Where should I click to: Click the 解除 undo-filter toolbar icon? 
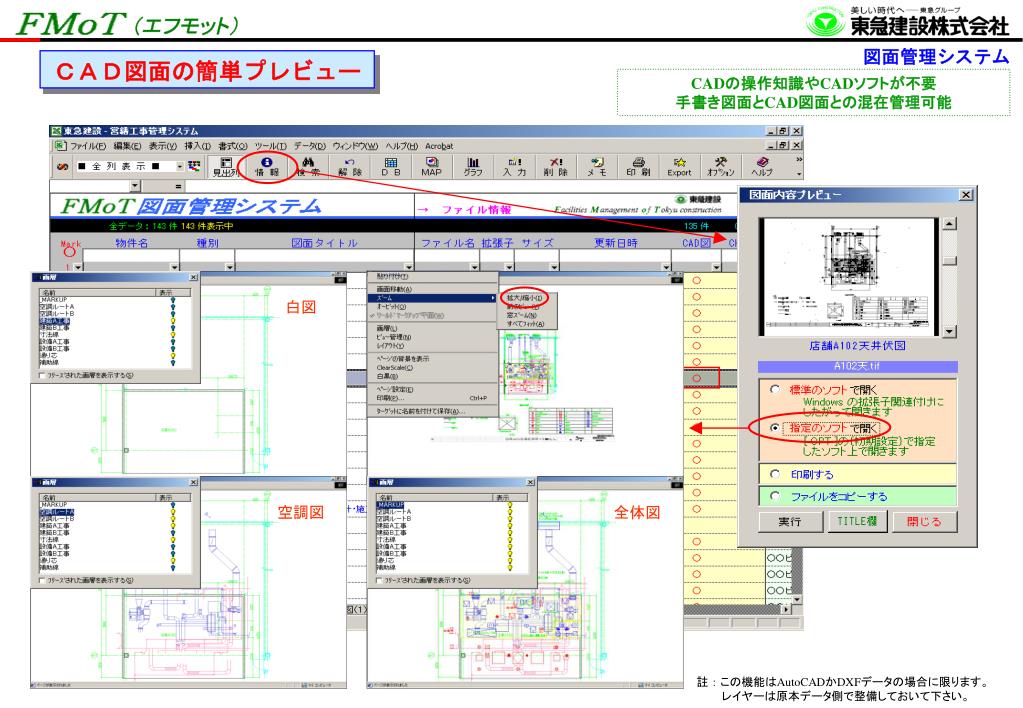(x=350, y=166)
